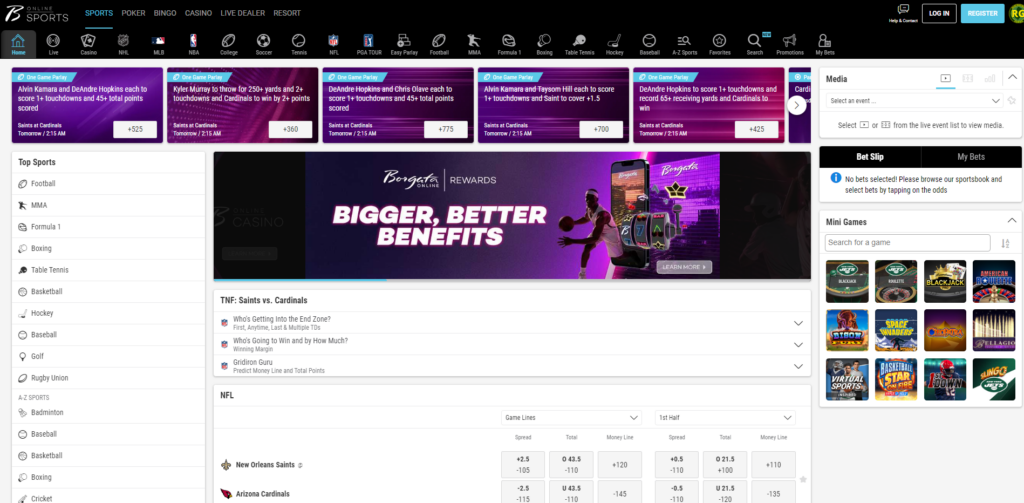Screen dimensions: 1024x503
Task: Add the +775 parlay odds
Action: point(446,129)
